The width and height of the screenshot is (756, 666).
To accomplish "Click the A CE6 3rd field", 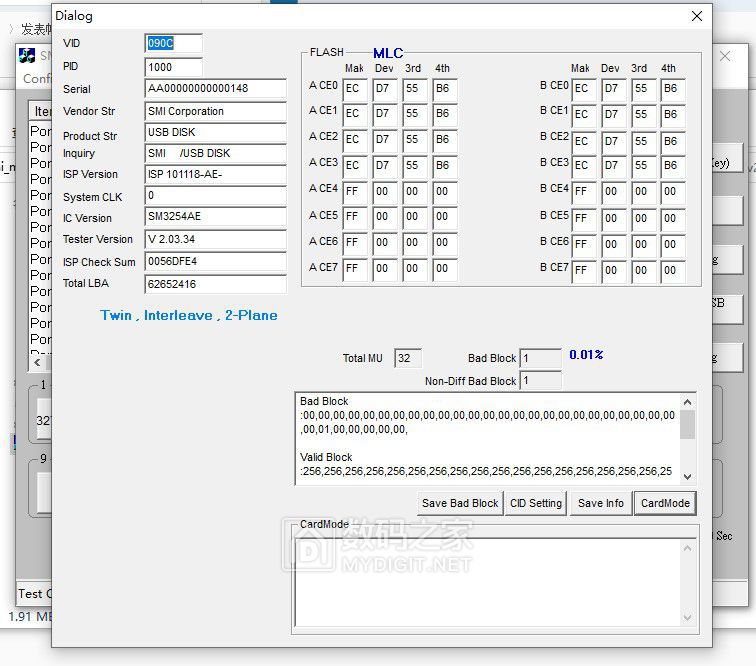I will click(x=415, y=243).
